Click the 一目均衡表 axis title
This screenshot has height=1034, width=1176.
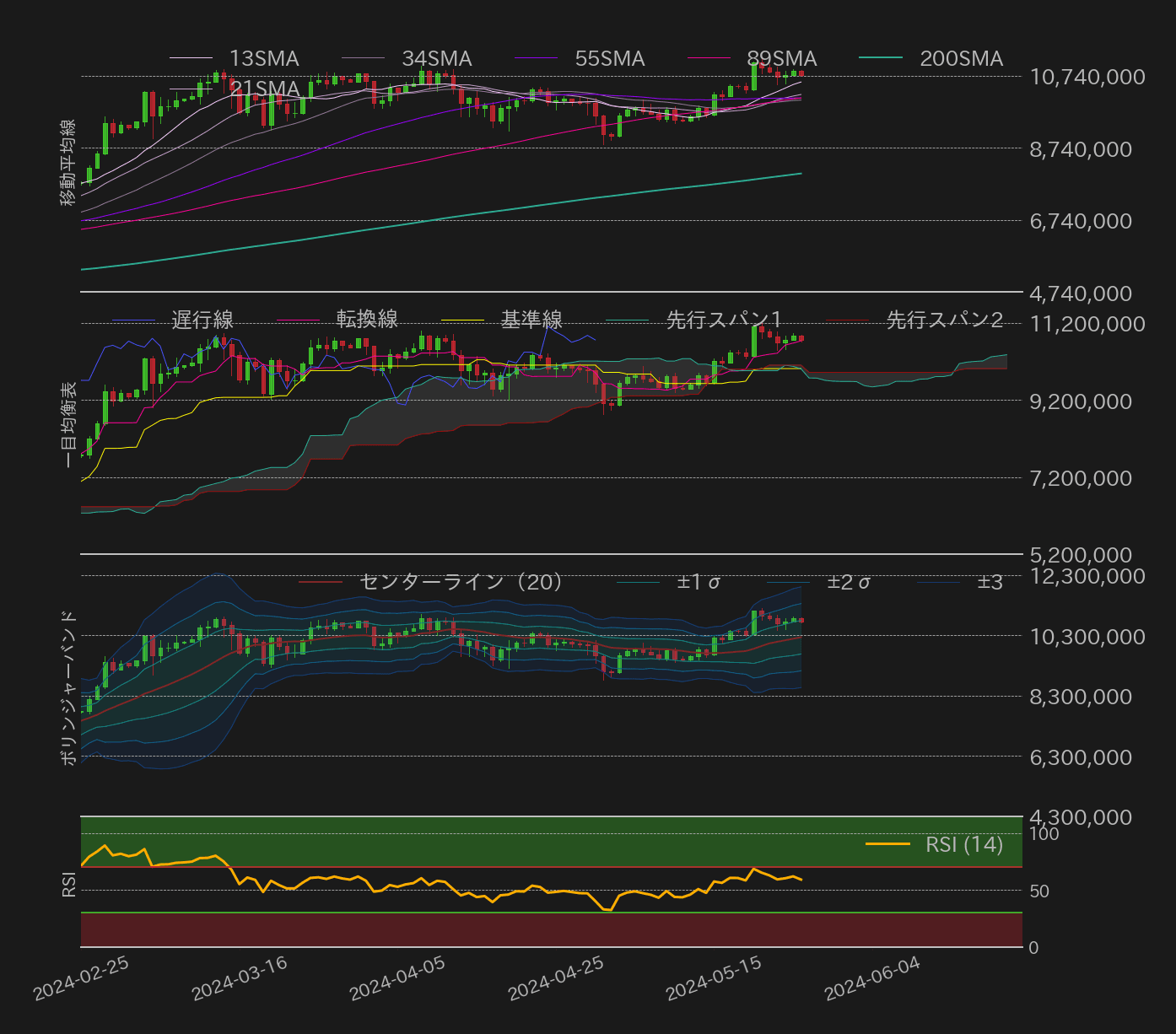69,425
